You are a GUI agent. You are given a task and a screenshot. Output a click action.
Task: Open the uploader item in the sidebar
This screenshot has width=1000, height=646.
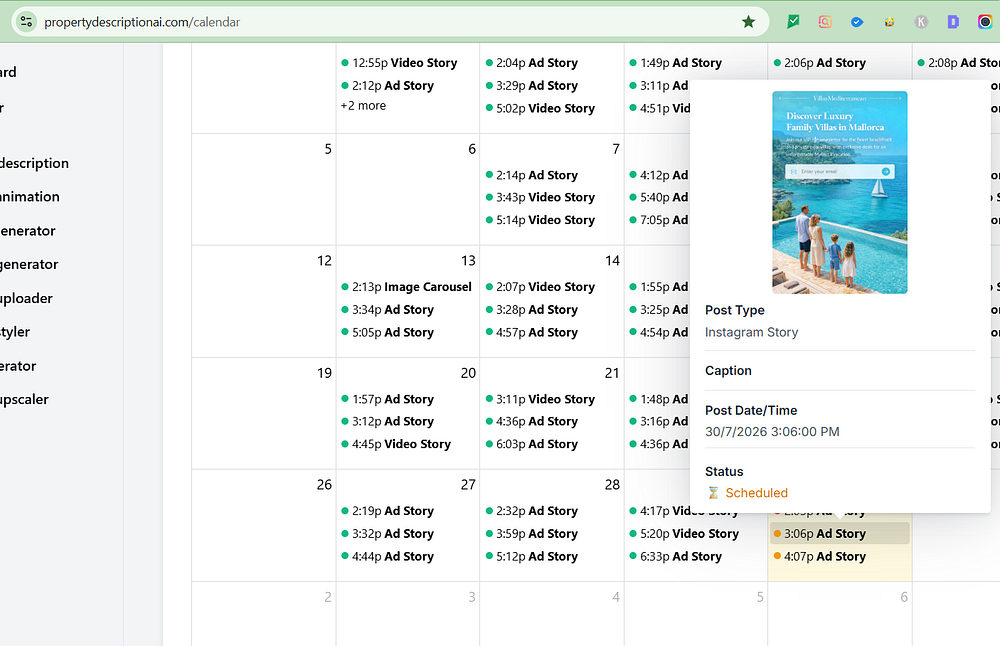(26, 298)
